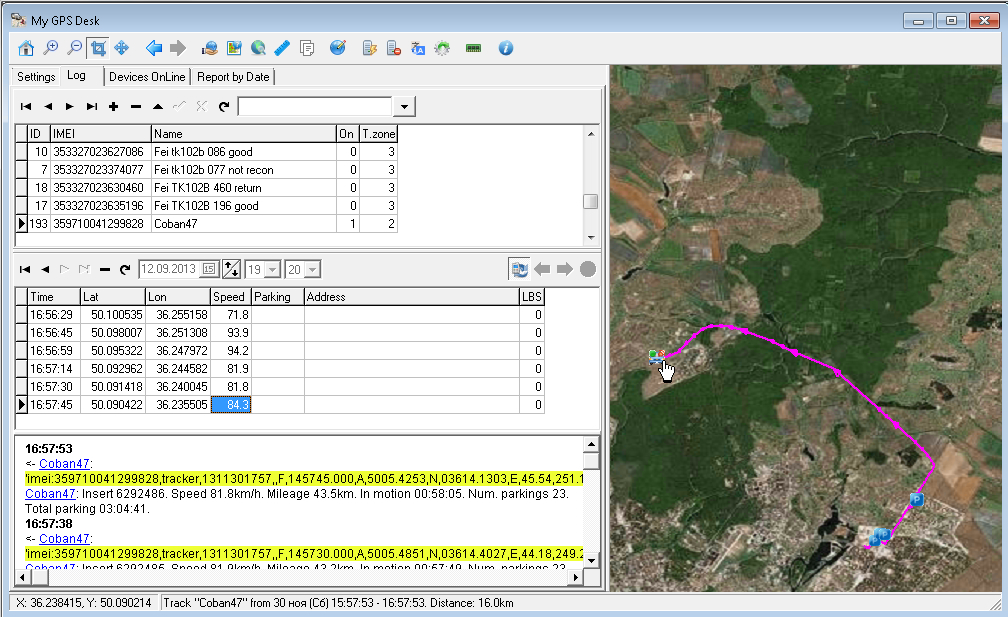Refresh the device list

point(224,107)
